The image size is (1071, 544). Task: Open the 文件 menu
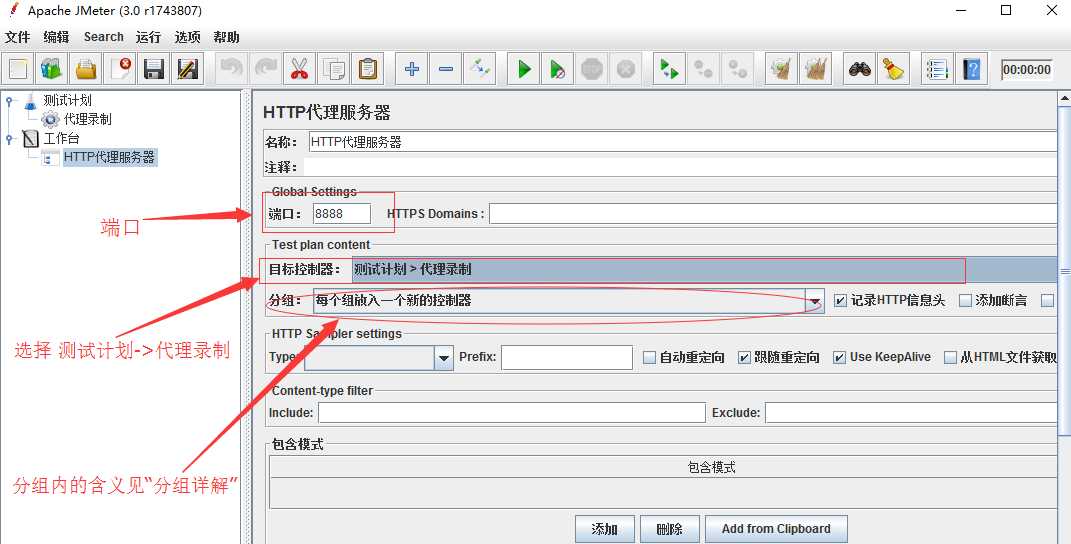coord(17,37)
